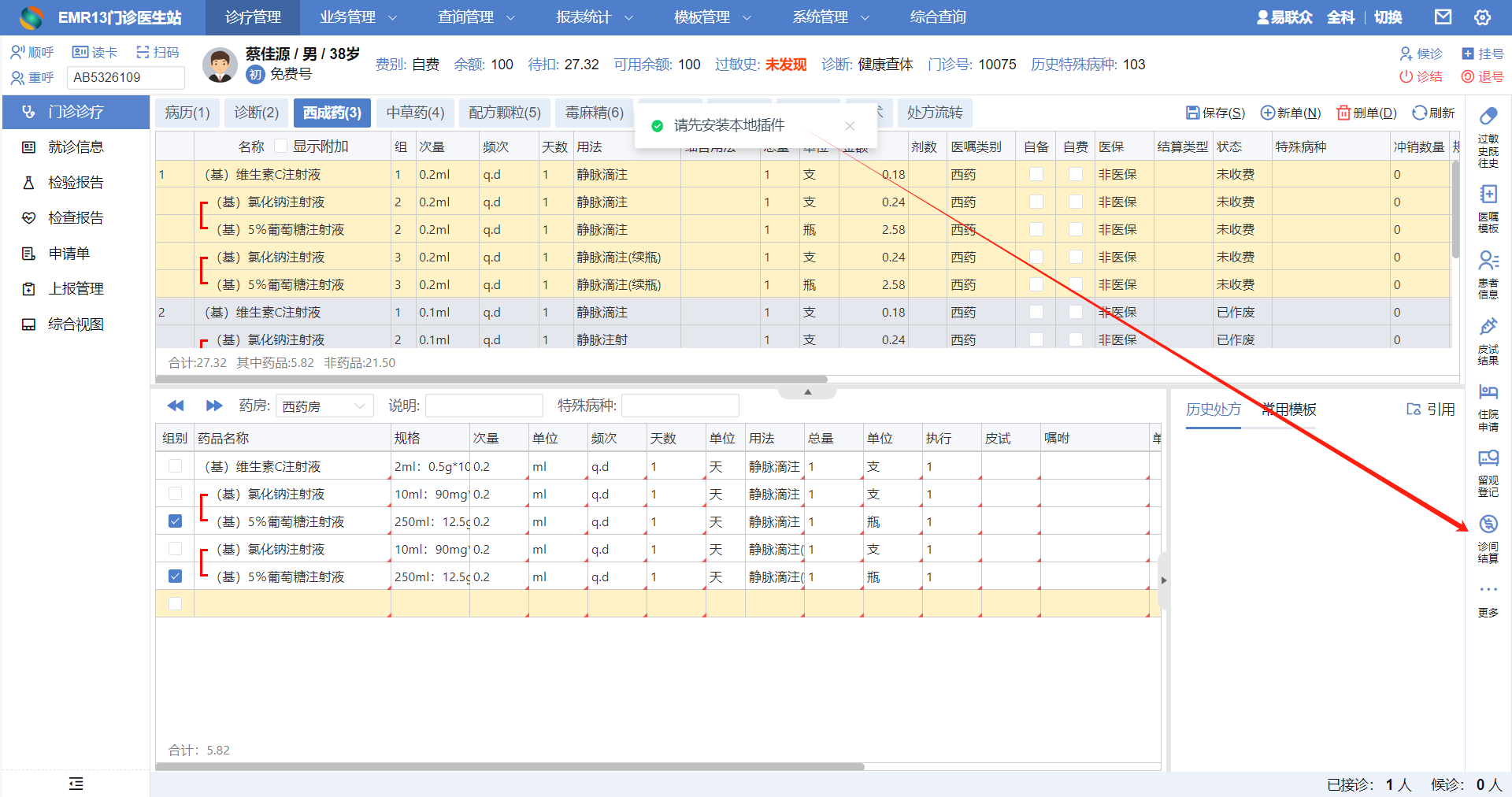Open the 药房 西药房 dropdown
Viewport: 1512px width, 797px height.
coord(324,406)
